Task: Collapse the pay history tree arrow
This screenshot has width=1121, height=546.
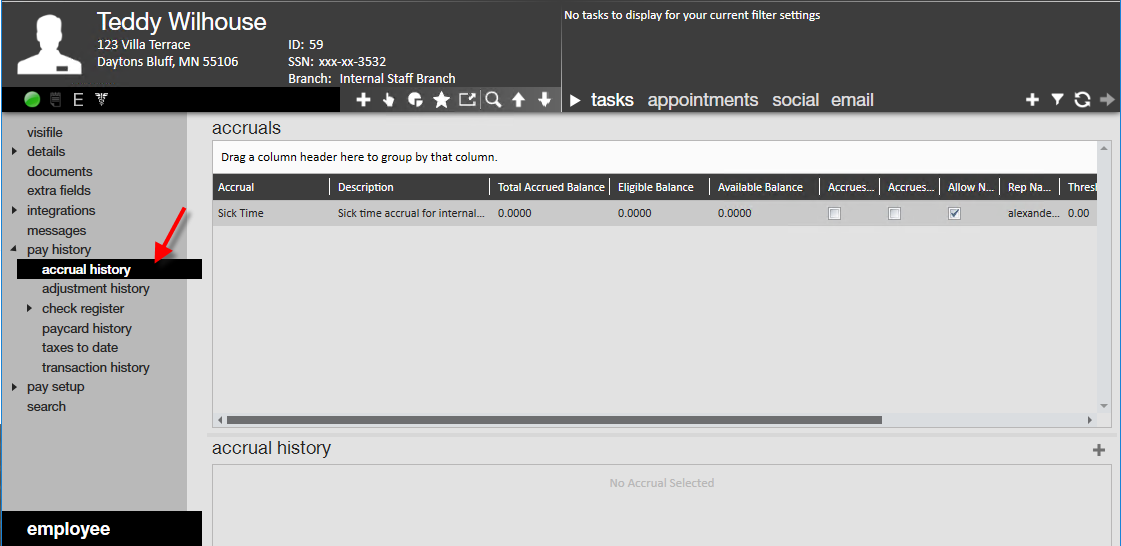Action: pos(14,249)
